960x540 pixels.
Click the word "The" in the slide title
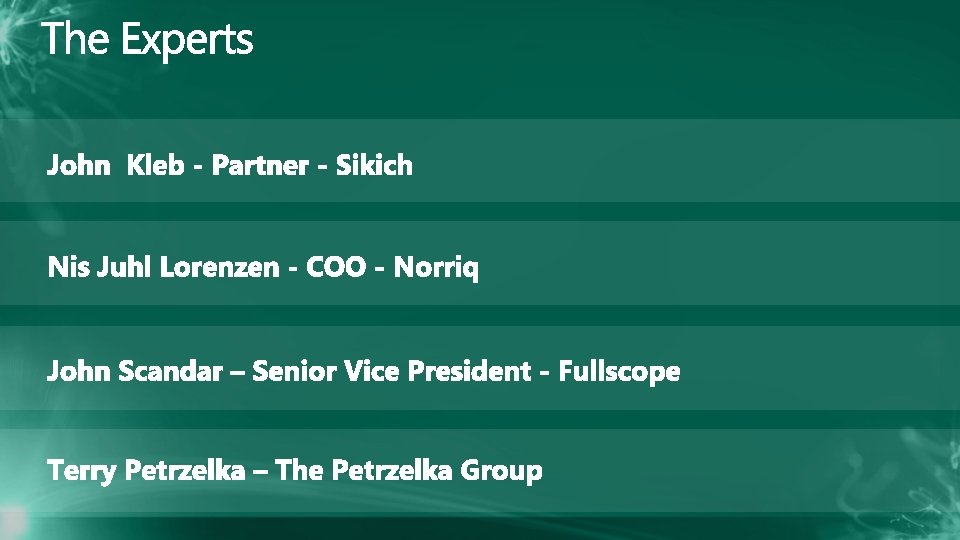click(x=78, y=41)
